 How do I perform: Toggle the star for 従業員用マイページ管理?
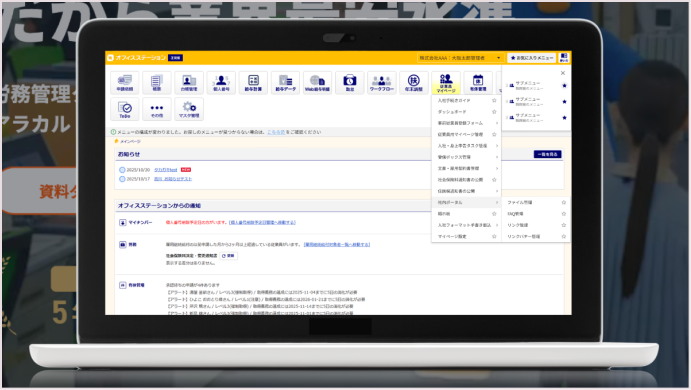[x=494, y=134]
